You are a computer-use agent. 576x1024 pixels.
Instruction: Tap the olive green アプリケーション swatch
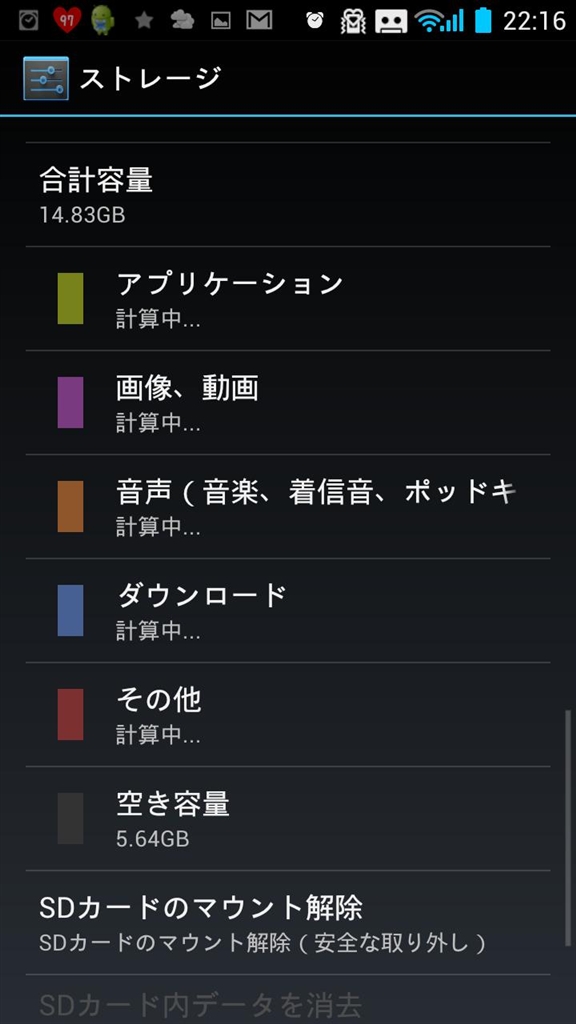[x=71, y=298]
